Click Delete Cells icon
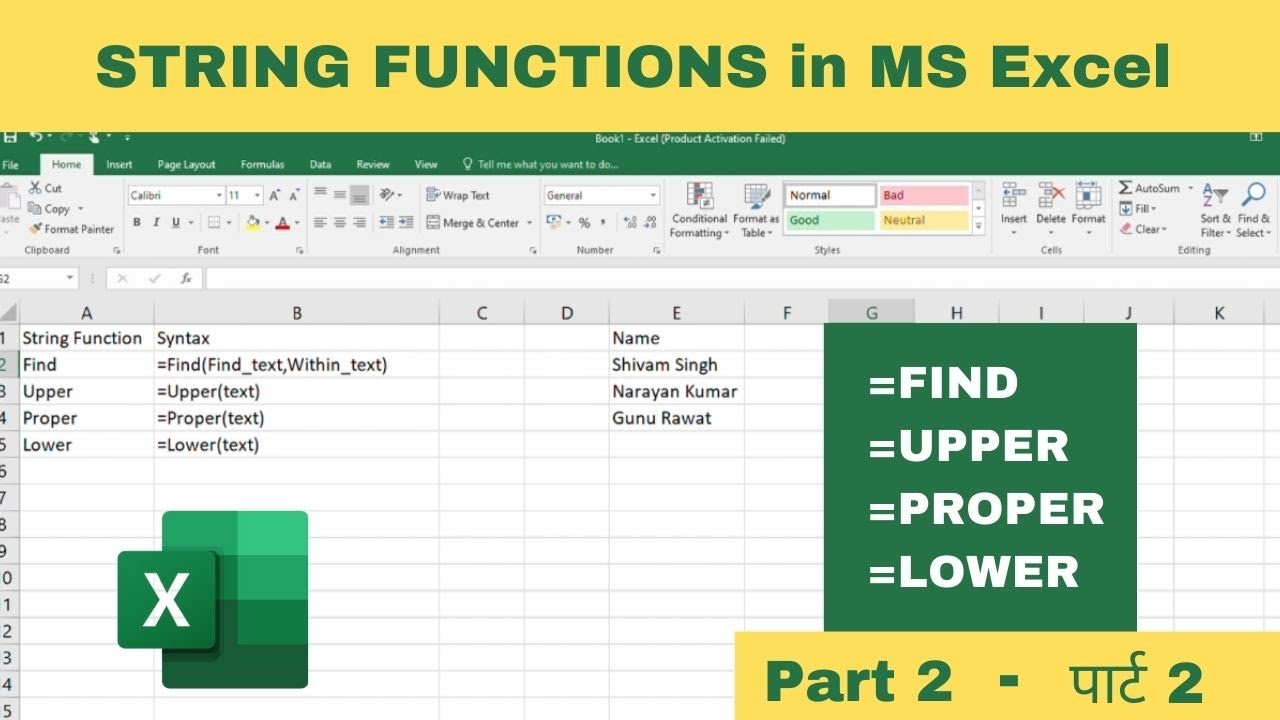This screenshot has height=720, width=1280. point(1051,195)
